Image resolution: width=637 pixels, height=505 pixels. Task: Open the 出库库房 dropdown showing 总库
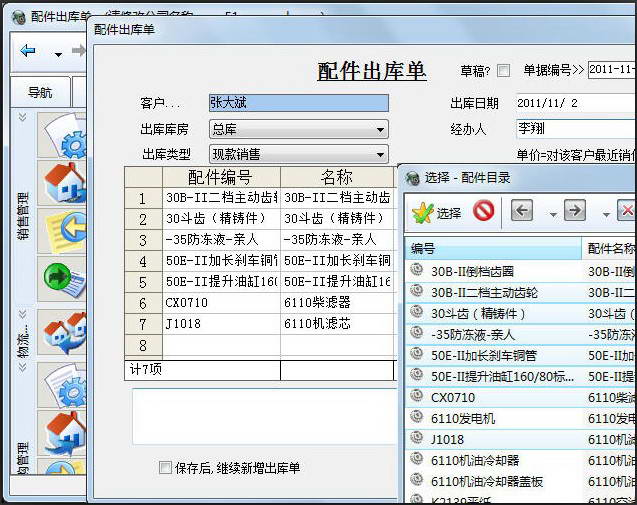tap(299, 129)
